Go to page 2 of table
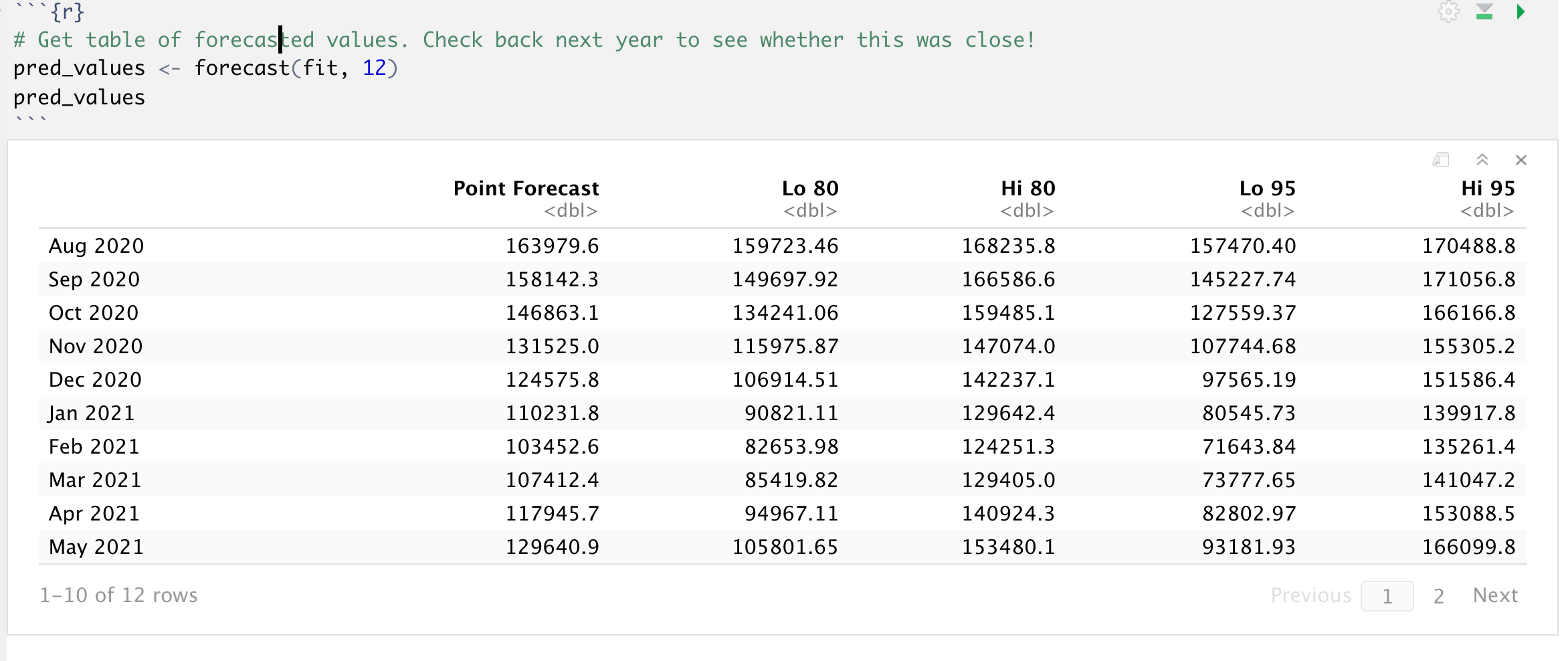The height and width of the screenshot is (661, 1568). 1438,595
